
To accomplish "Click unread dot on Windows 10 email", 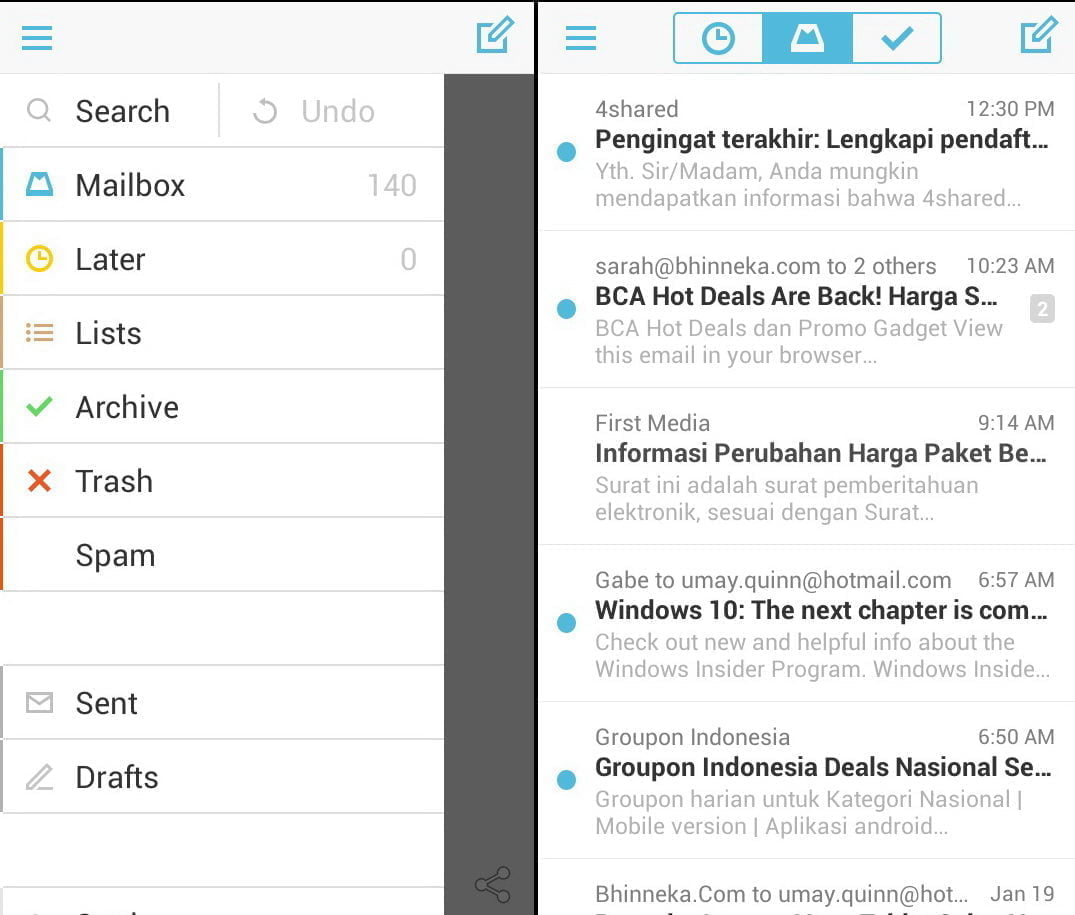I will (x=566, y=623).
